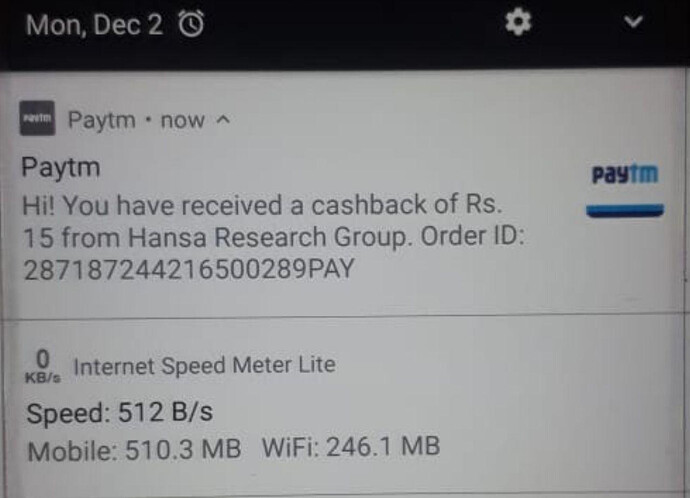Open the Internet Speed Meter Lite notification title
Screen dimensions: 690x498
click(205, 366)
